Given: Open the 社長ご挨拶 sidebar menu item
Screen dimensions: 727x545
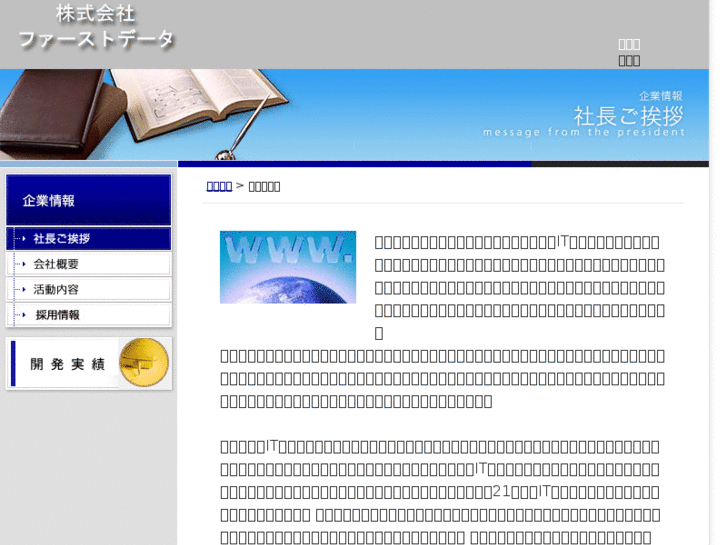Looking at the screenshot, I should coord(89,238).
